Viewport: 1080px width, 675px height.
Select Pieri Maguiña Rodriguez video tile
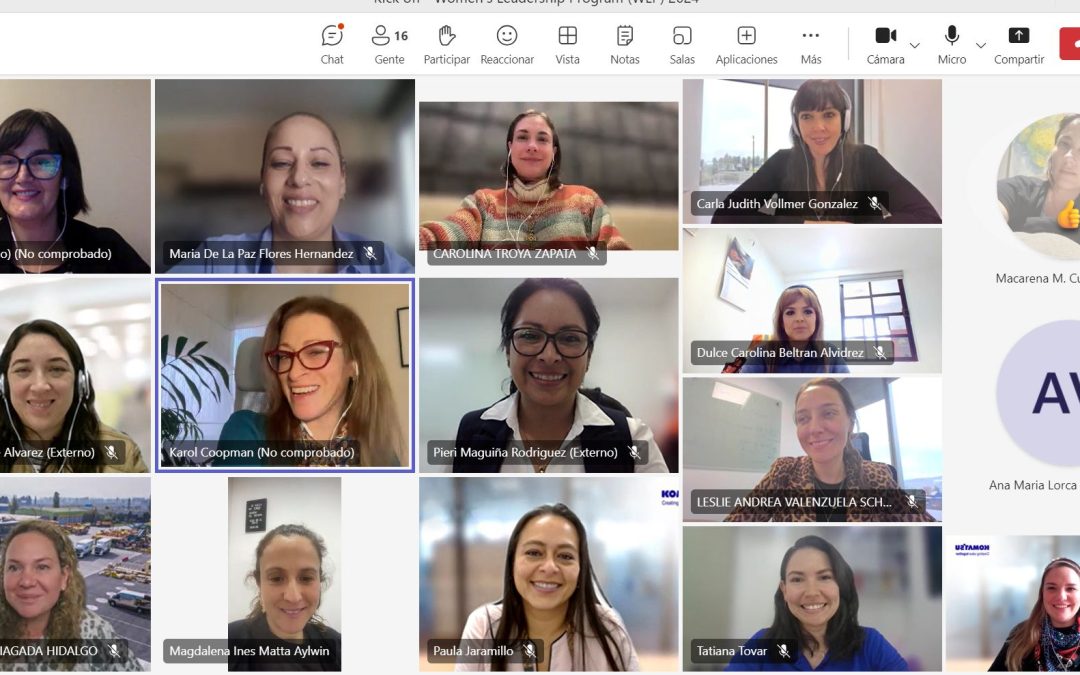549,375
